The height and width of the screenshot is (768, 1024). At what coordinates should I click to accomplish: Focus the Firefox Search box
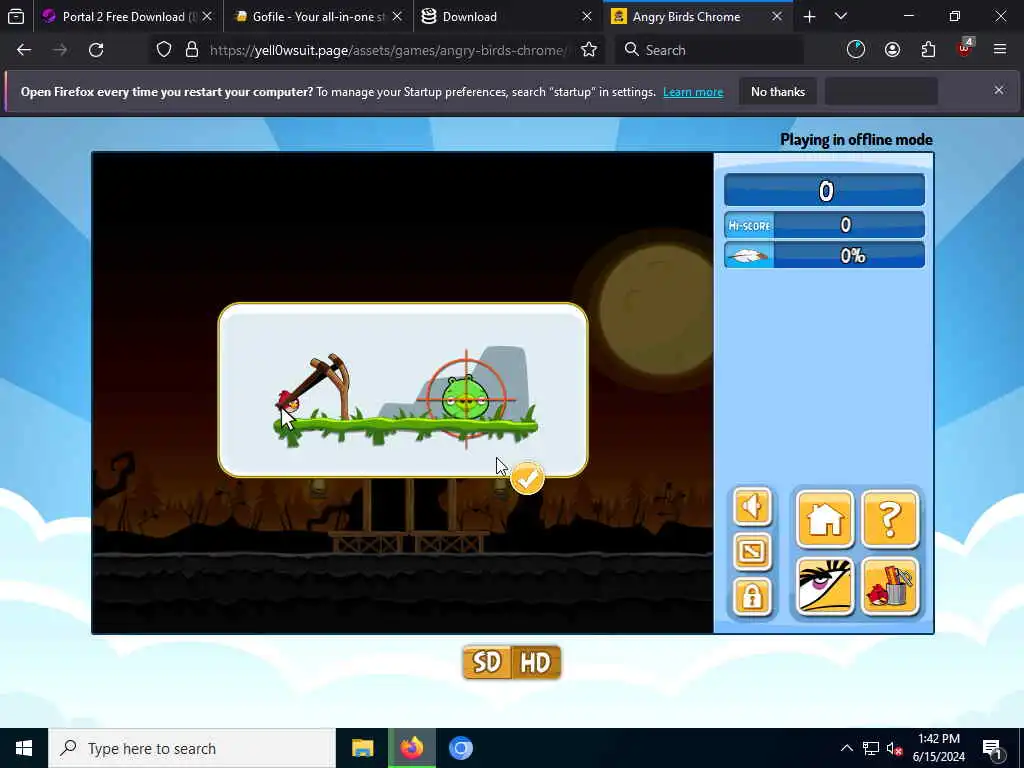709,50
